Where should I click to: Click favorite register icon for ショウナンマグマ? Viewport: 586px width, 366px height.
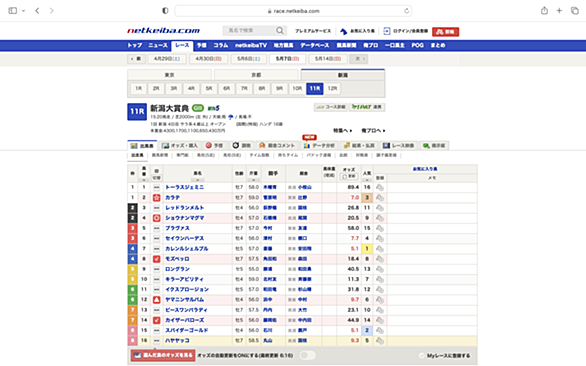pyautogui.click(x=380, y=218)
